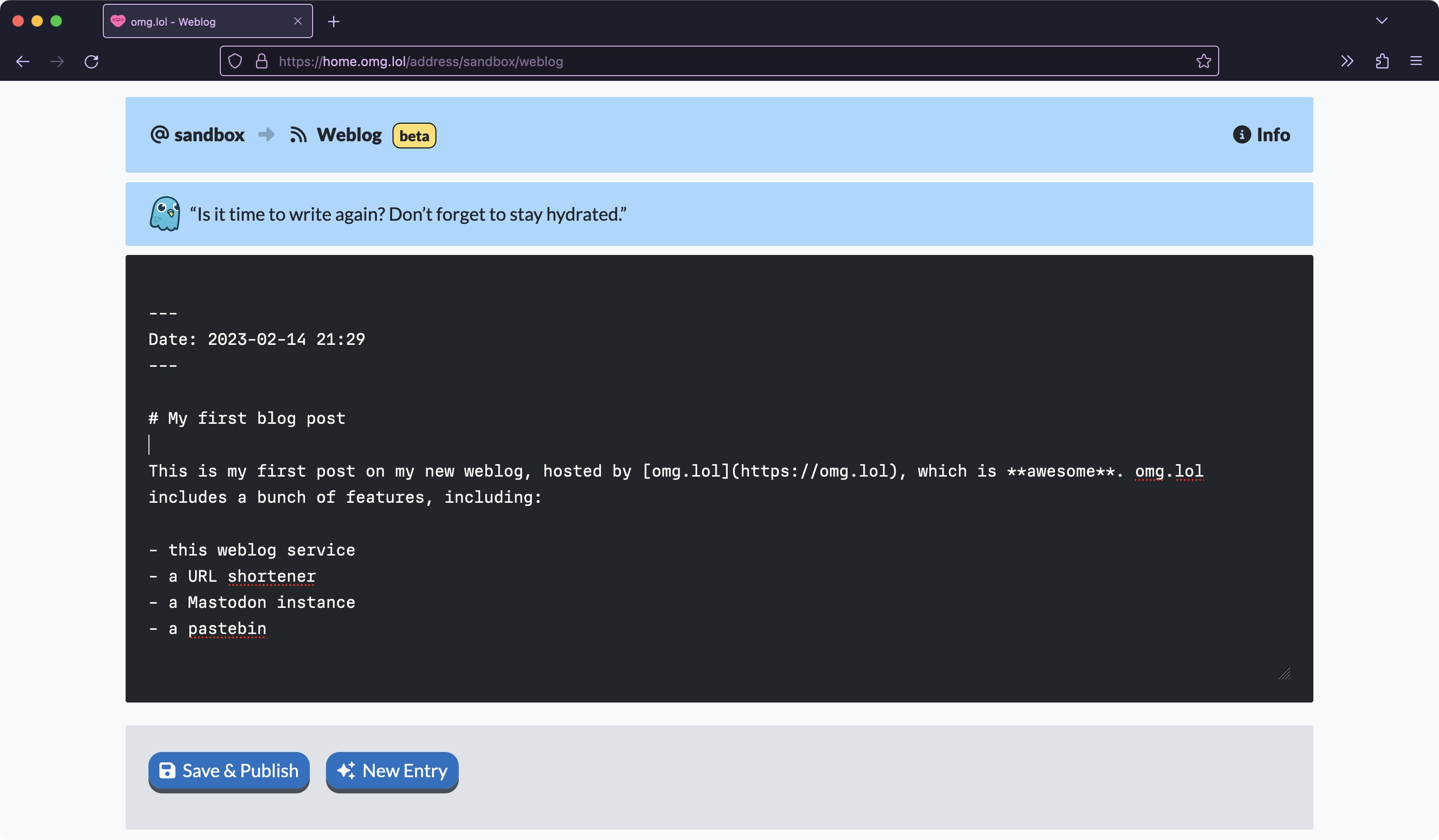Open the site security padlock info

click(262, 61)
